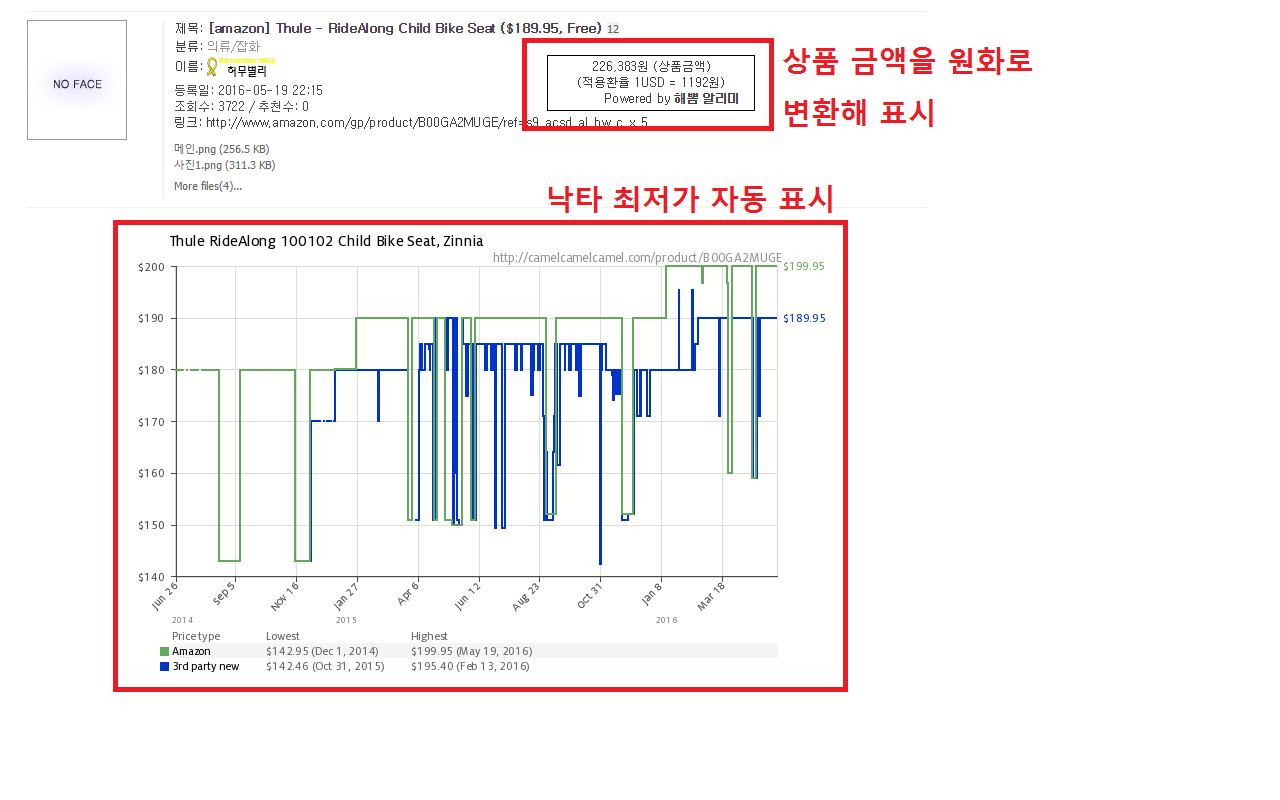
Task: Click the comment count badge 12
Action: pyautogui.click(x=613, y=29)
